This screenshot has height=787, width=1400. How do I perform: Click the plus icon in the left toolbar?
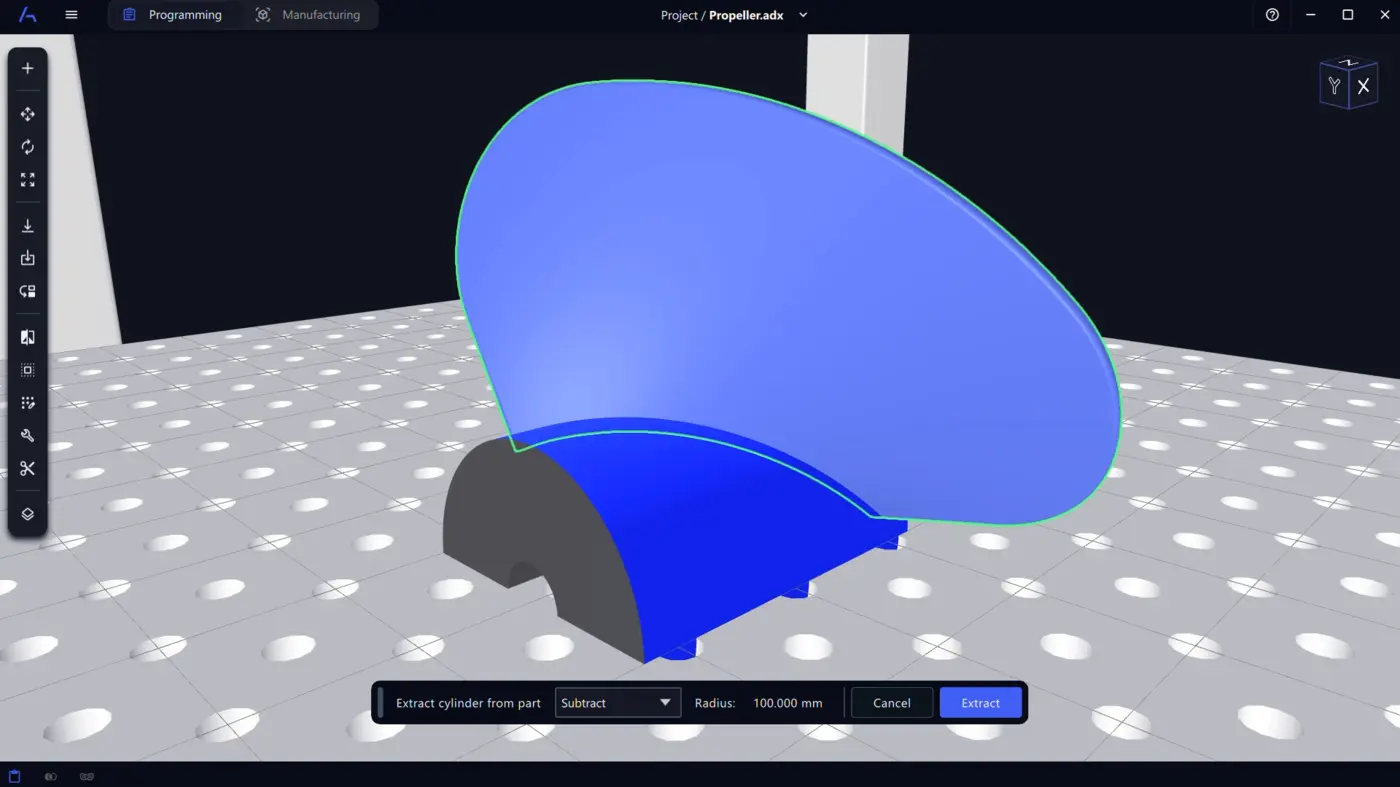[x=28, y=68]
